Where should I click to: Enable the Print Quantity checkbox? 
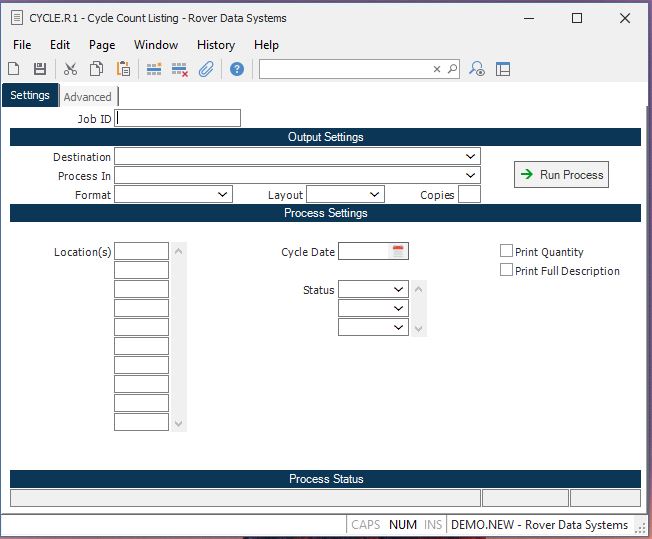point(507,252)
